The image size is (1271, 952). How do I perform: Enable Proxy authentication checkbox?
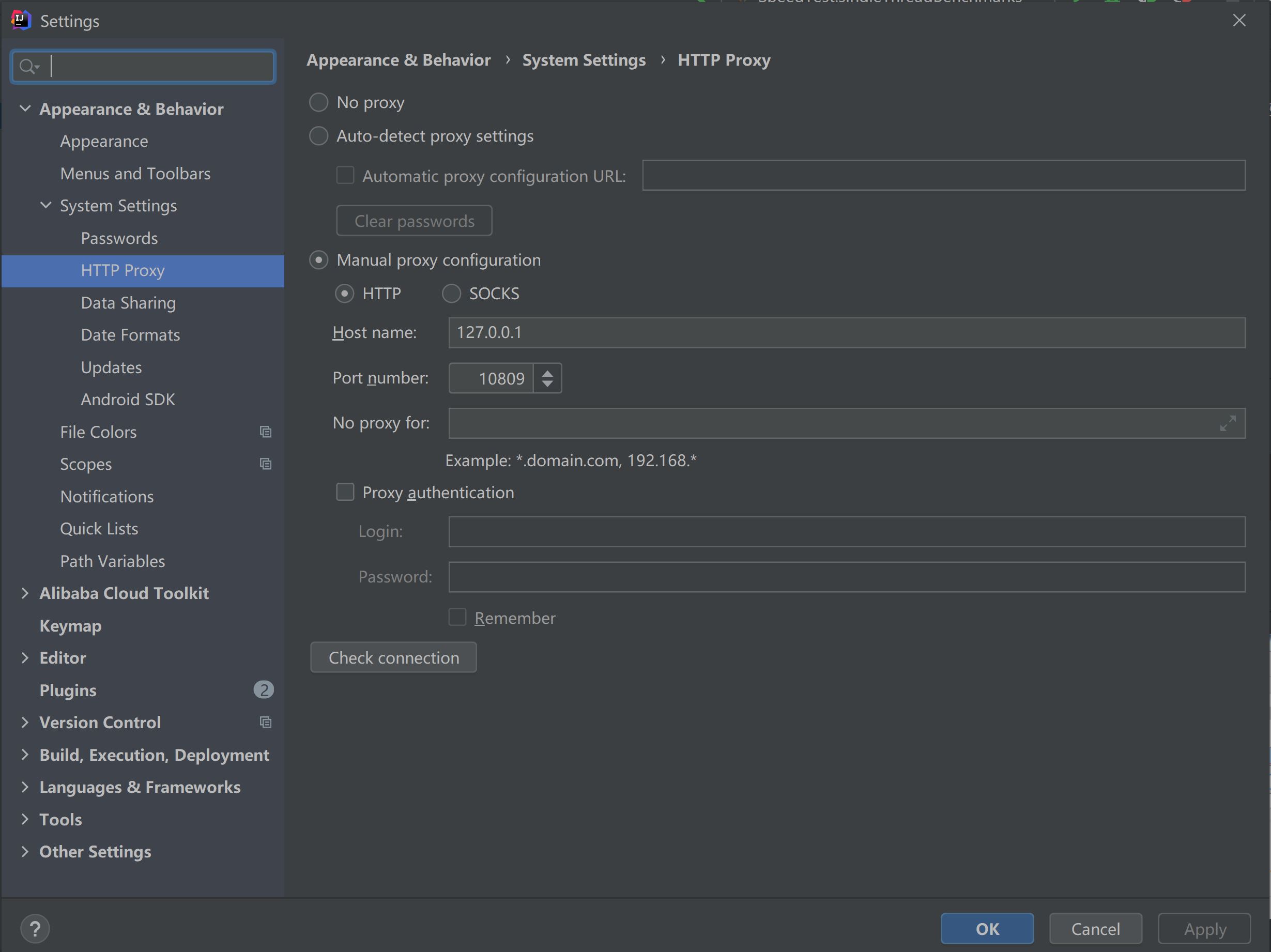tap(345, 492)
